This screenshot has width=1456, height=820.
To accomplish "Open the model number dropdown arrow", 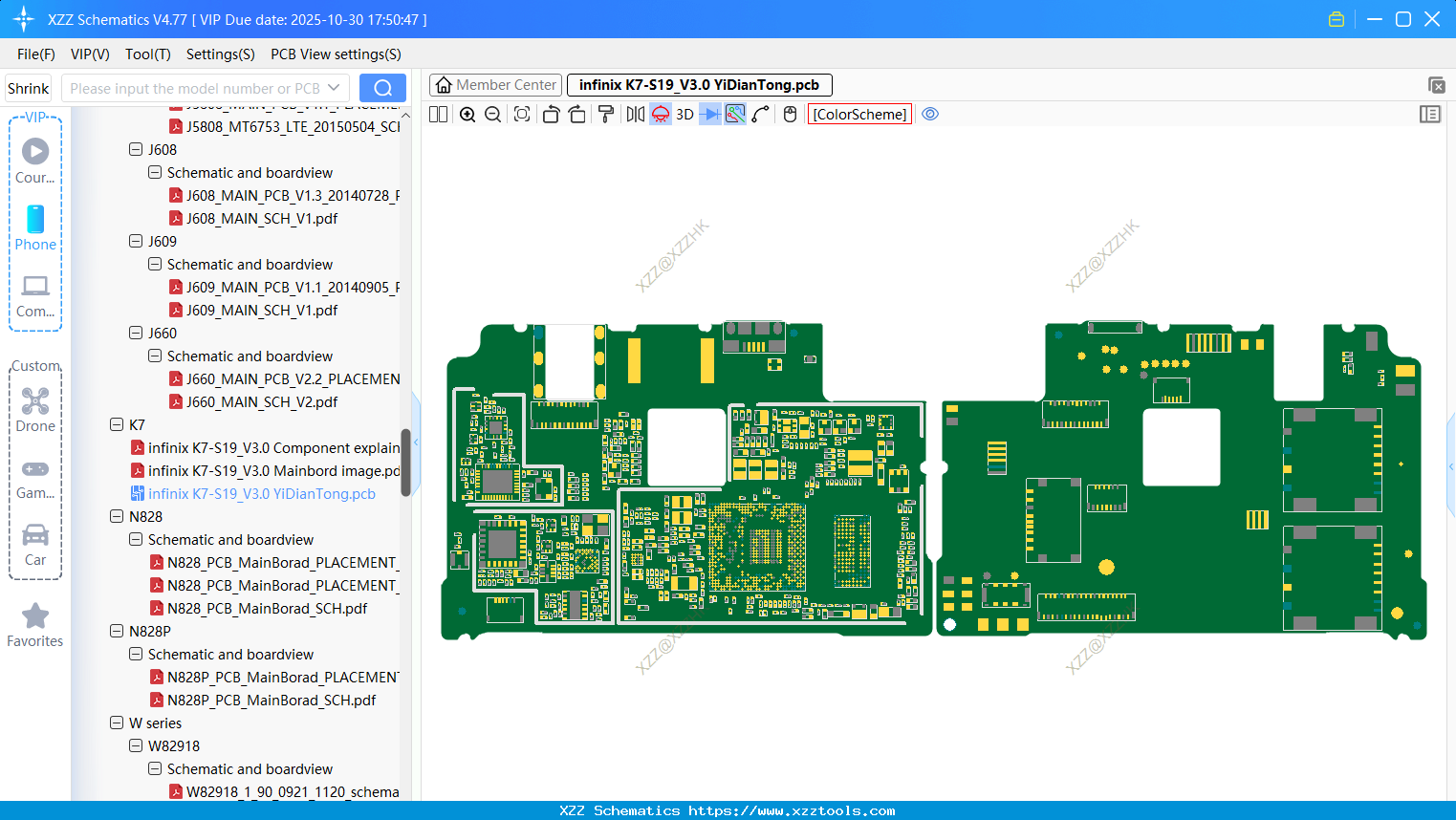I will 334,88.
